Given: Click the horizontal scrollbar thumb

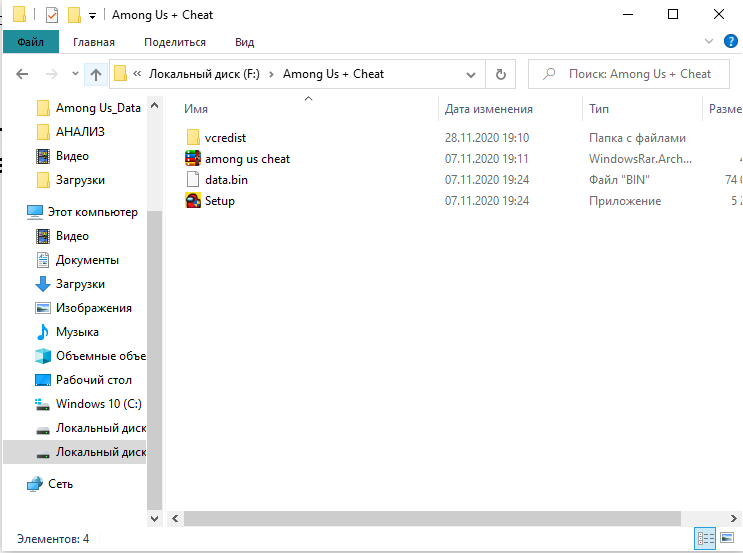Looking at the screenshot, I should click(432, 518).
